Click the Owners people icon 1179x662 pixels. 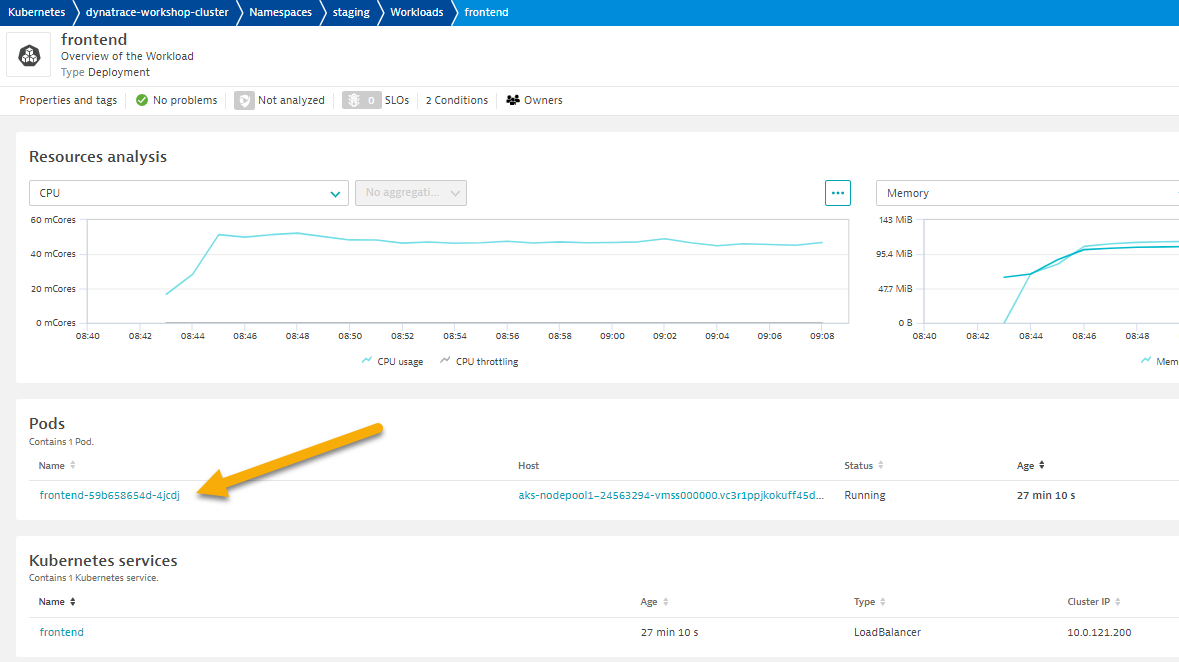coord(513,100)
